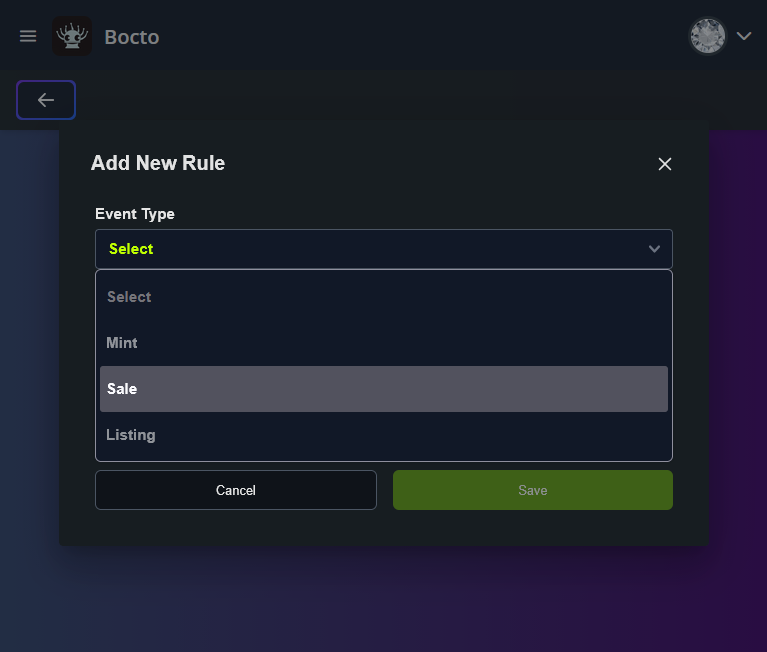Image resolution: width=767 pixels, height=652 pixels.
Task: Click empty space in the top header bar
Action: click(420, 36)
